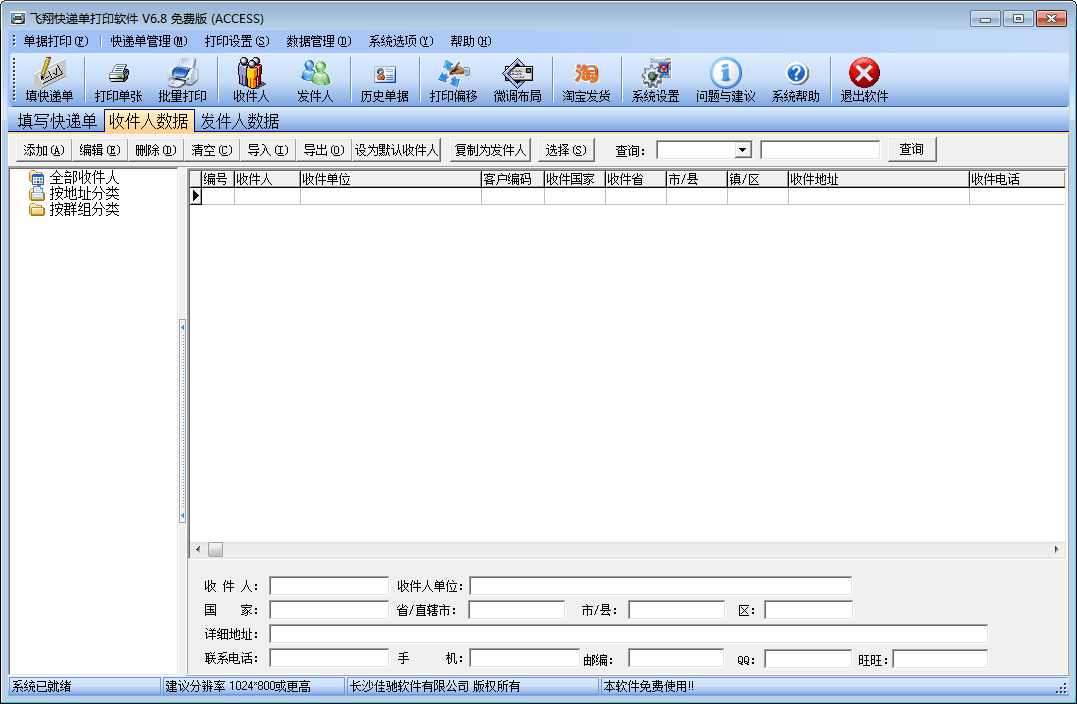Viewport: 1077px width, 704px height.
Task: Click the horizontal scrollbar right arrow
Action: click(1056, 549)
